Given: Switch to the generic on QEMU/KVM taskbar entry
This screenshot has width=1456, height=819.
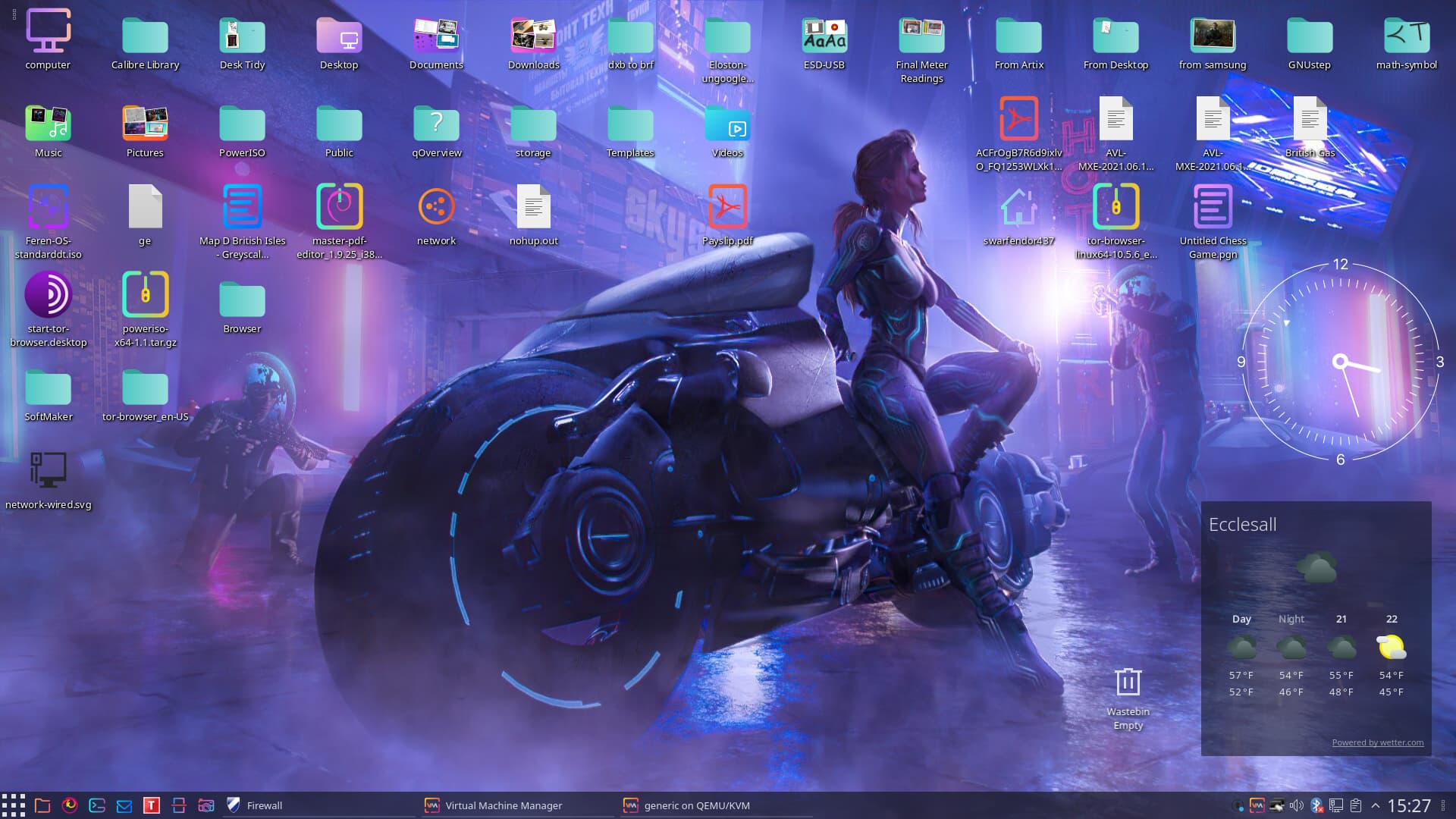Looking at the screenshot, I should 716,805.
